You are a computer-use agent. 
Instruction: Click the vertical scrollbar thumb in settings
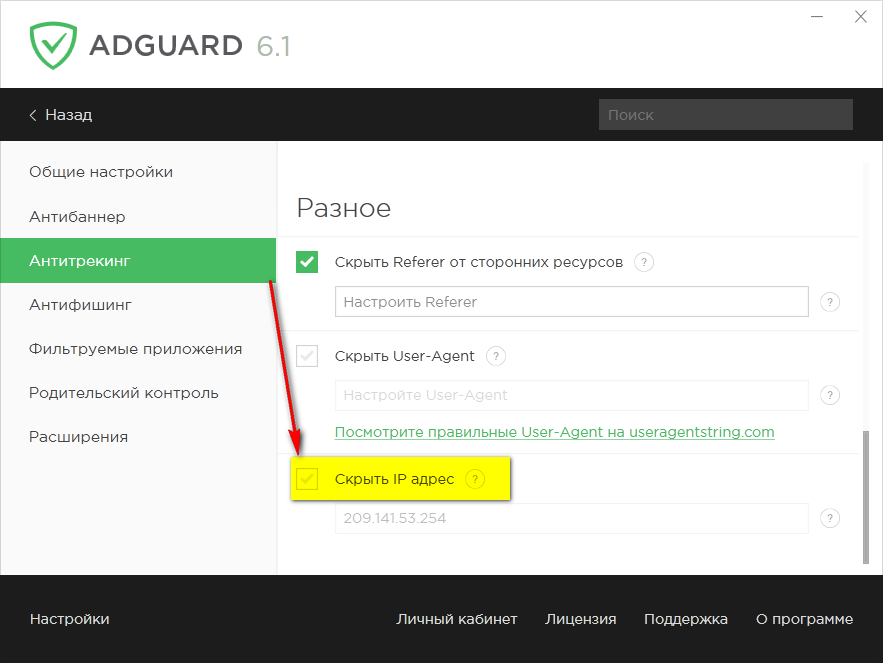click(865, 495)
